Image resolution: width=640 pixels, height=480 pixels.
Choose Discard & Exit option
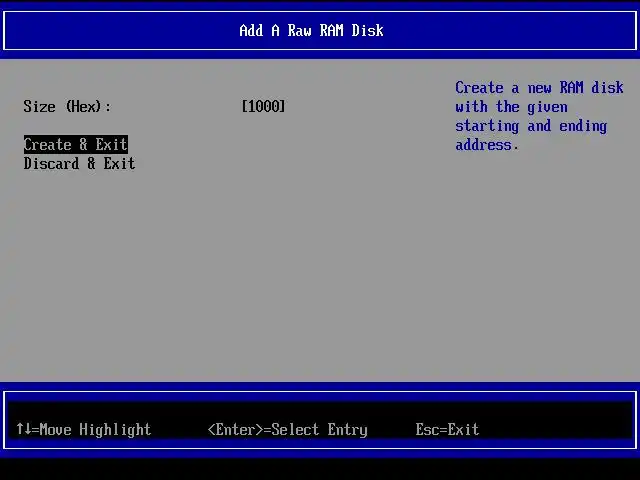coord(79,164)
